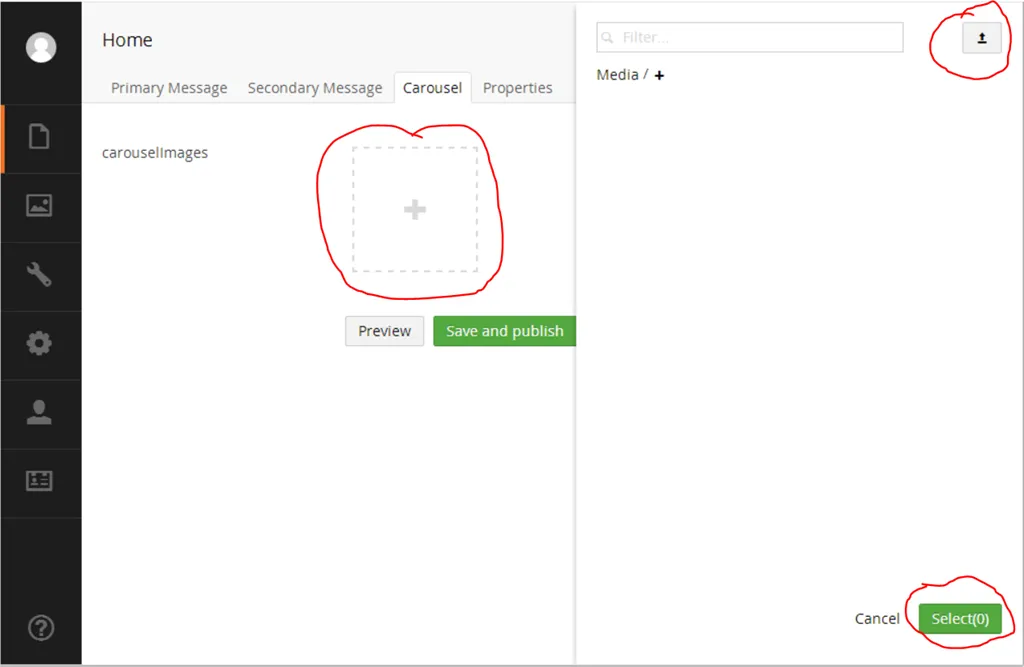
Task: Open the Content section document icon
Action: [39, 137]
